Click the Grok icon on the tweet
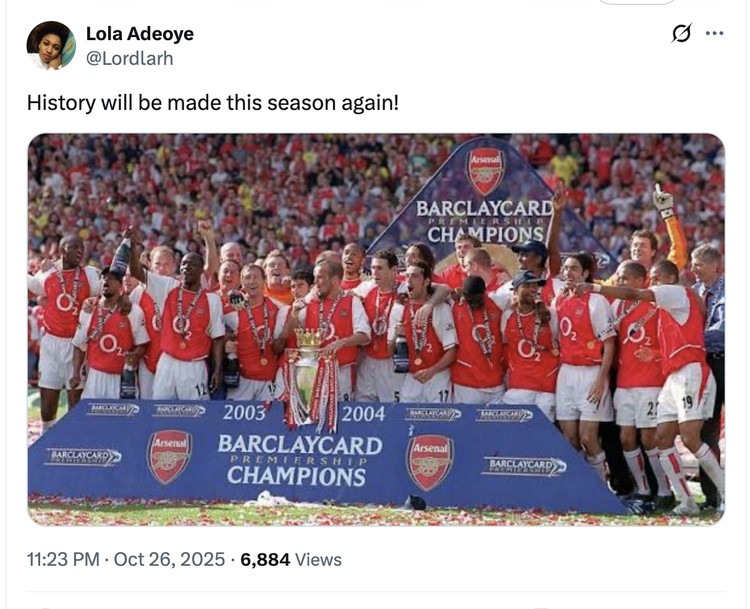The image size is (750, 609). pos(681,34)
